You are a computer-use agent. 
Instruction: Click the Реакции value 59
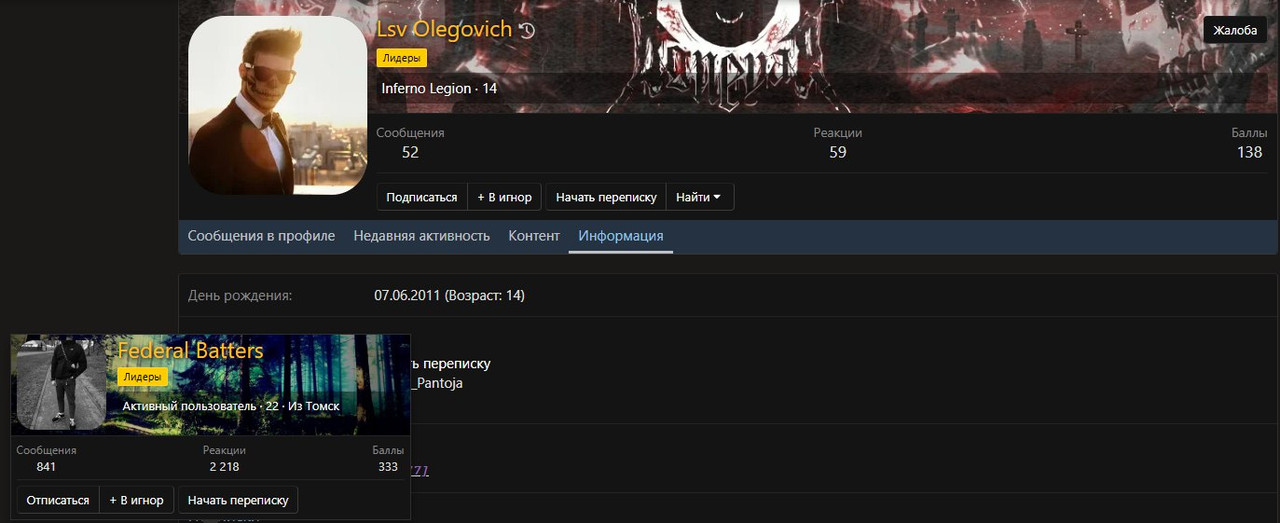coord(838,152)
